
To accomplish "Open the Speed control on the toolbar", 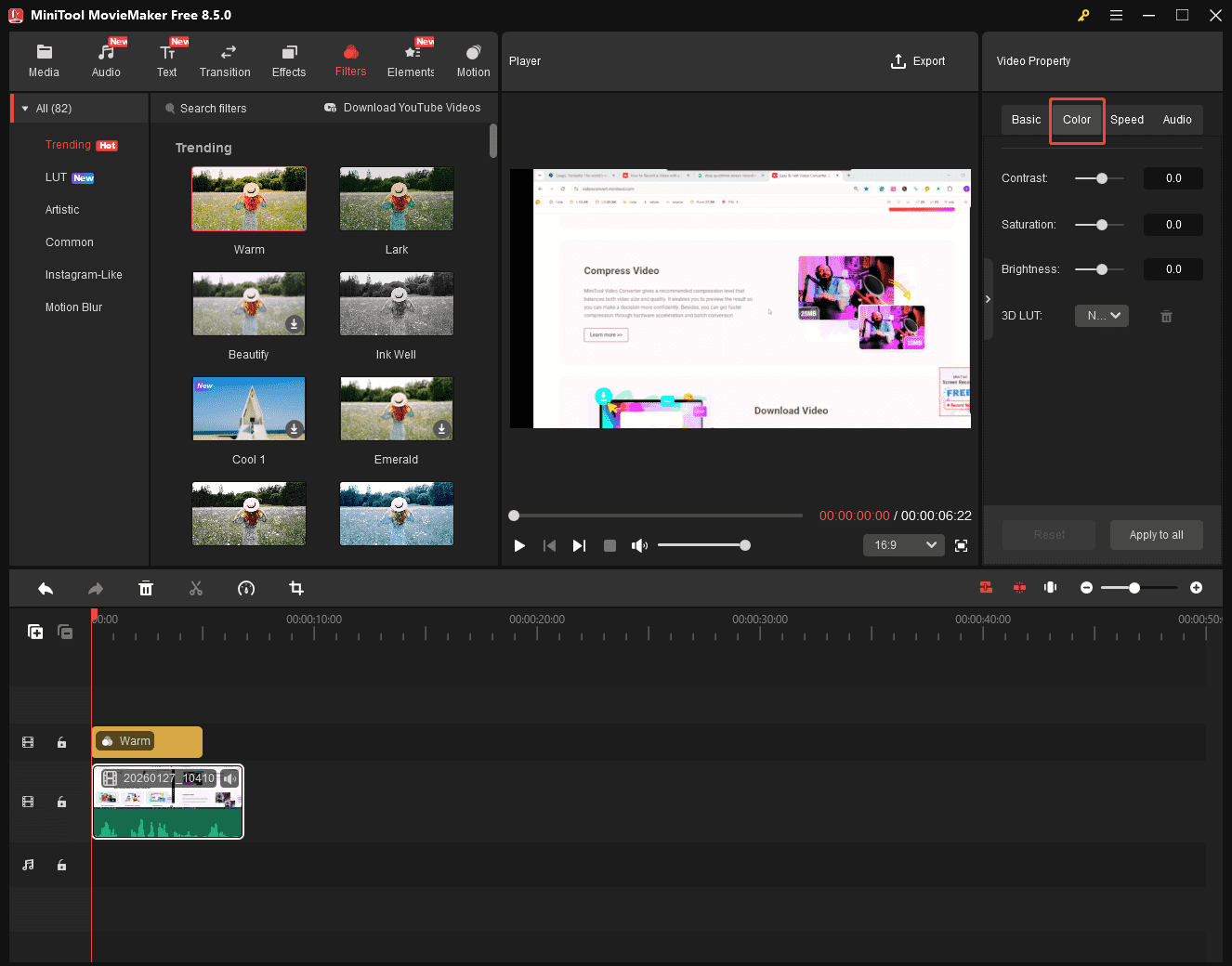I will 246,588.
